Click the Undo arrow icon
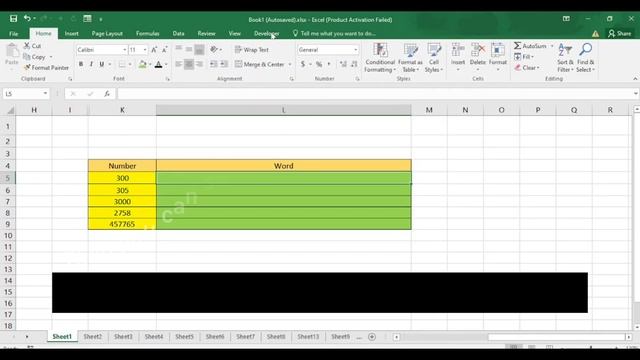This screenshot has height=360, width=640. [27, 18]
